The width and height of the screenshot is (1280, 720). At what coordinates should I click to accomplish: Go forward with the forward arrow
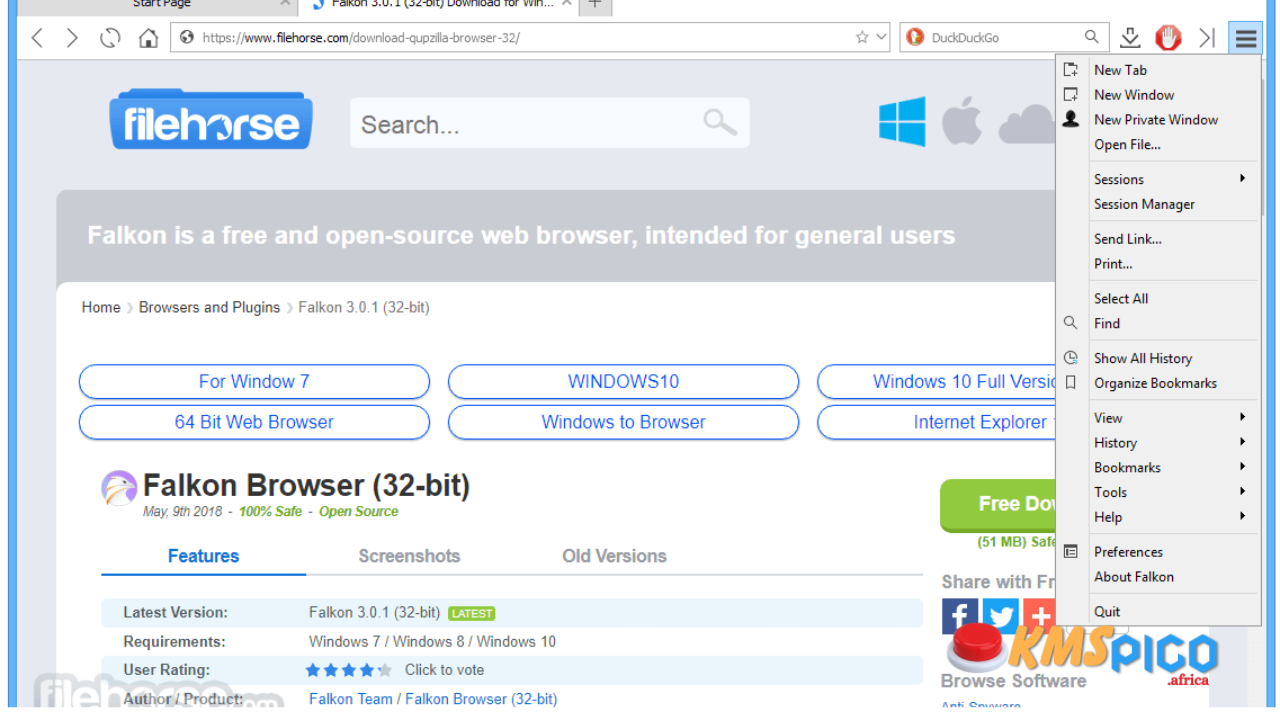(x=72, y=38)
